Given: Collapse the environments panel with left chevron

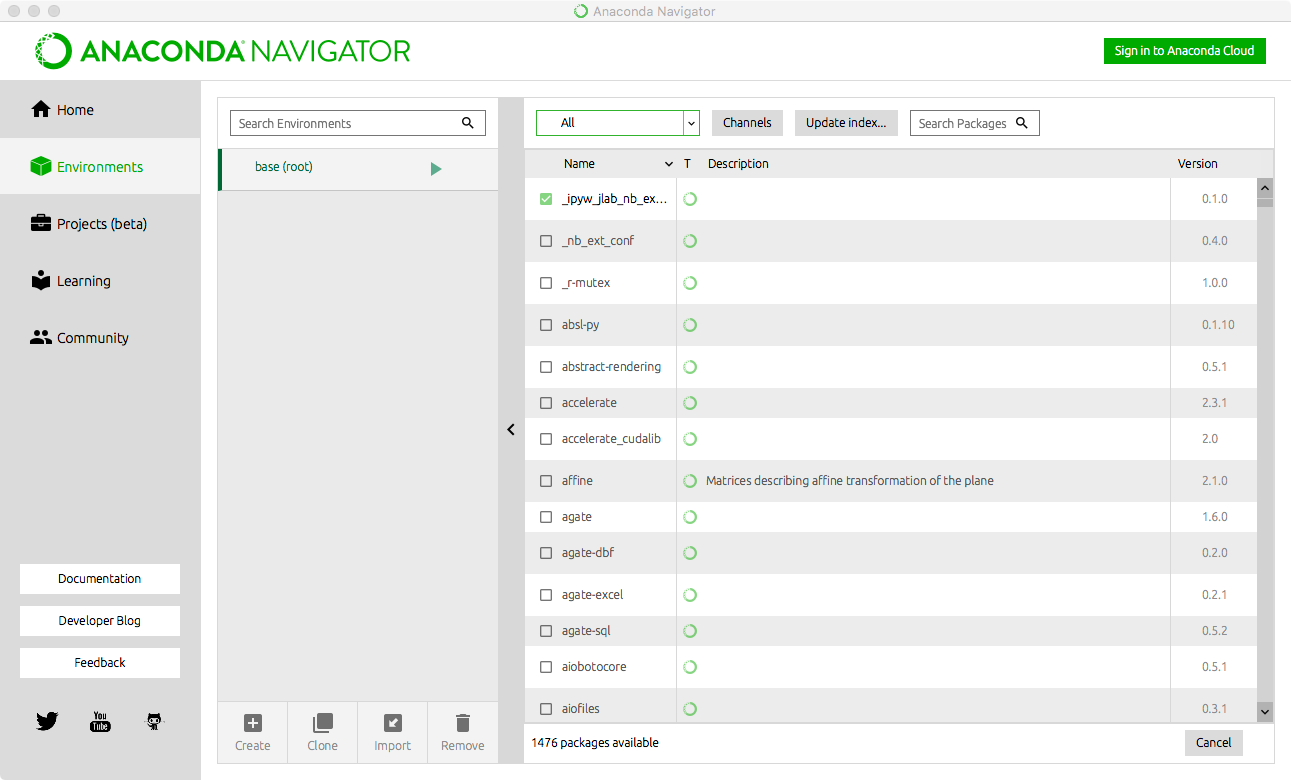Looking at the screenshot, I should (511, 429).
